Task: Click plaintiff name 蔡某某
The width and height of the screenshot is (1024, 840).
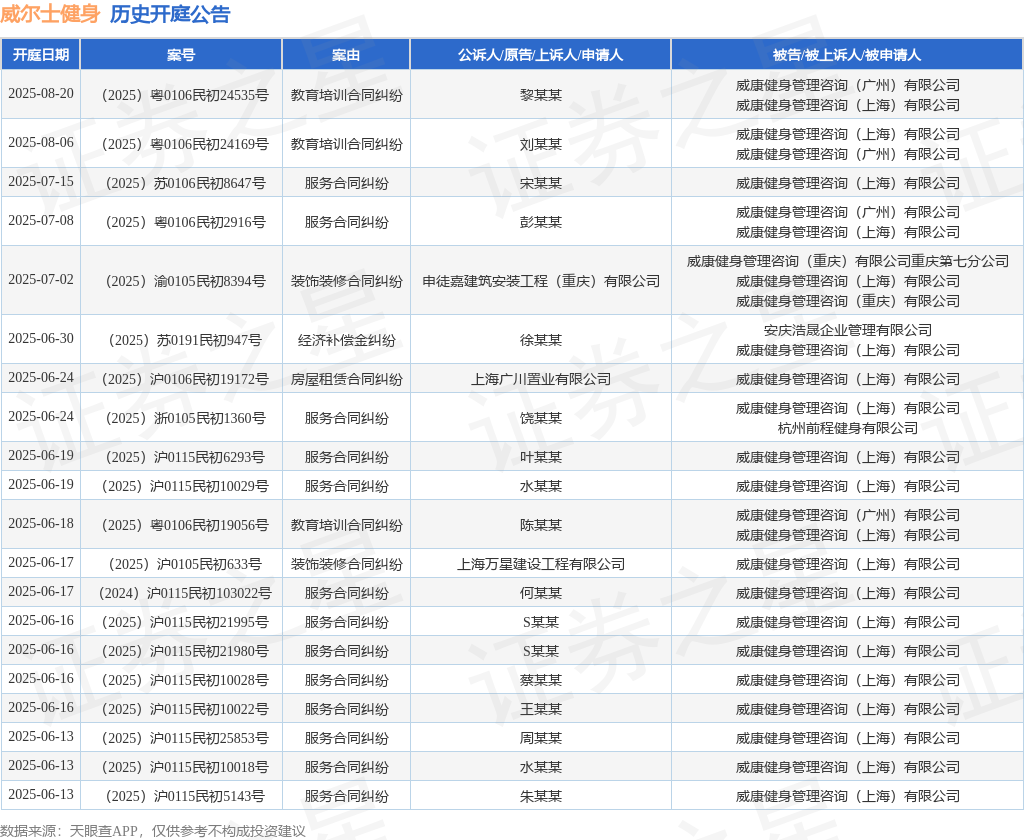Action: pyautogui.click(x=541, y=681)
